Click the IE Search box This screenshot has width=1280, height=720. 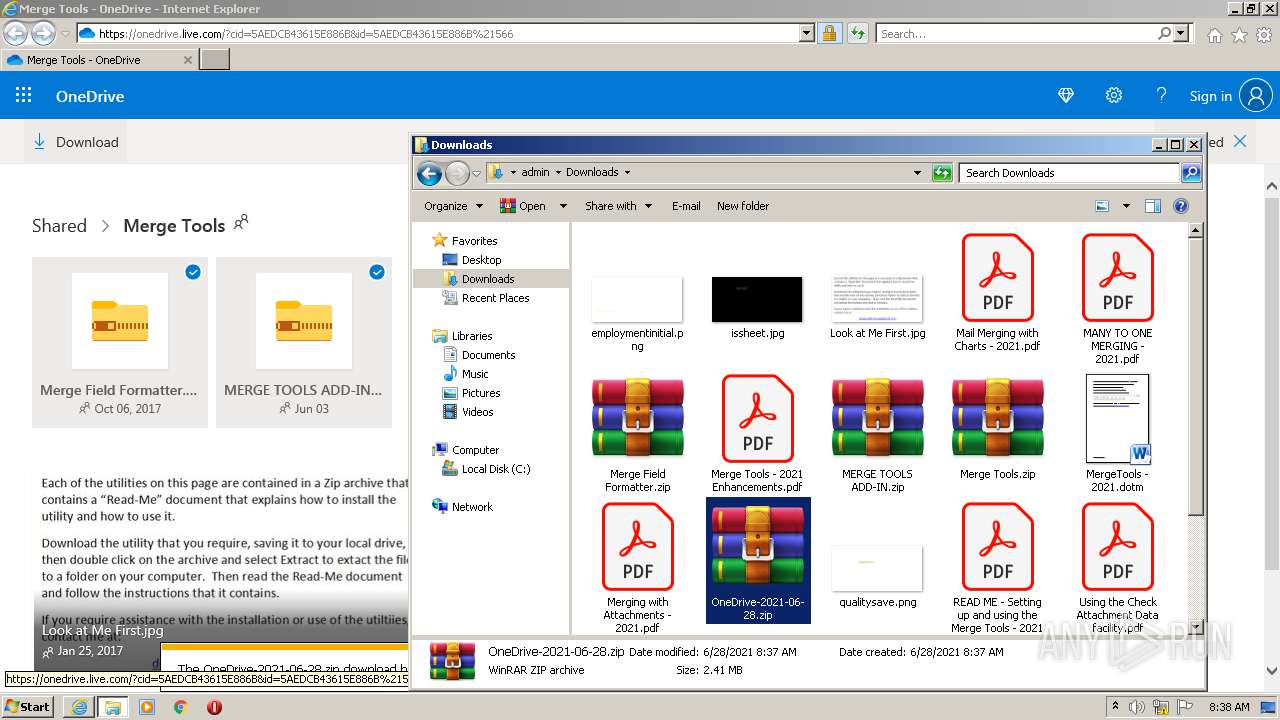coord(1017,33)
